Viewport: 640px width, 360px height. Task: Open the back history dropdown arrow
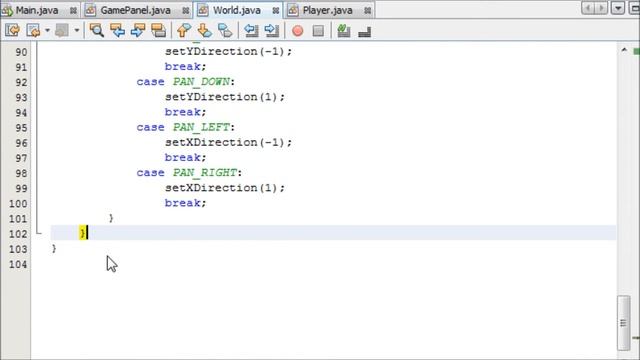point(47,30)
